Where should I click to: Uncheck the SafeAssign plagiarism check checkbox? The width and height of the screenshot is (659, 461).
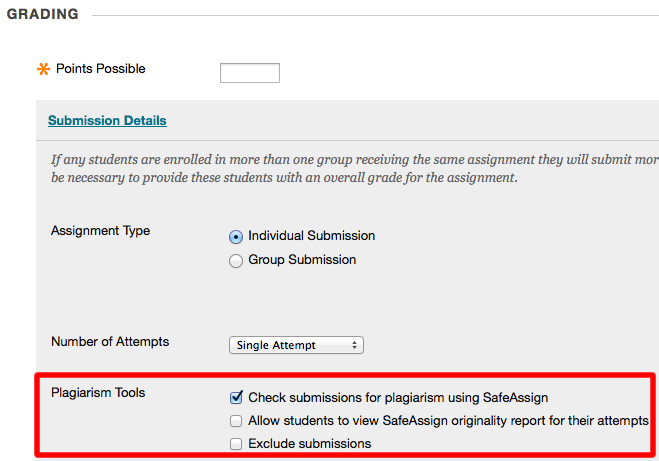[236, 397]
